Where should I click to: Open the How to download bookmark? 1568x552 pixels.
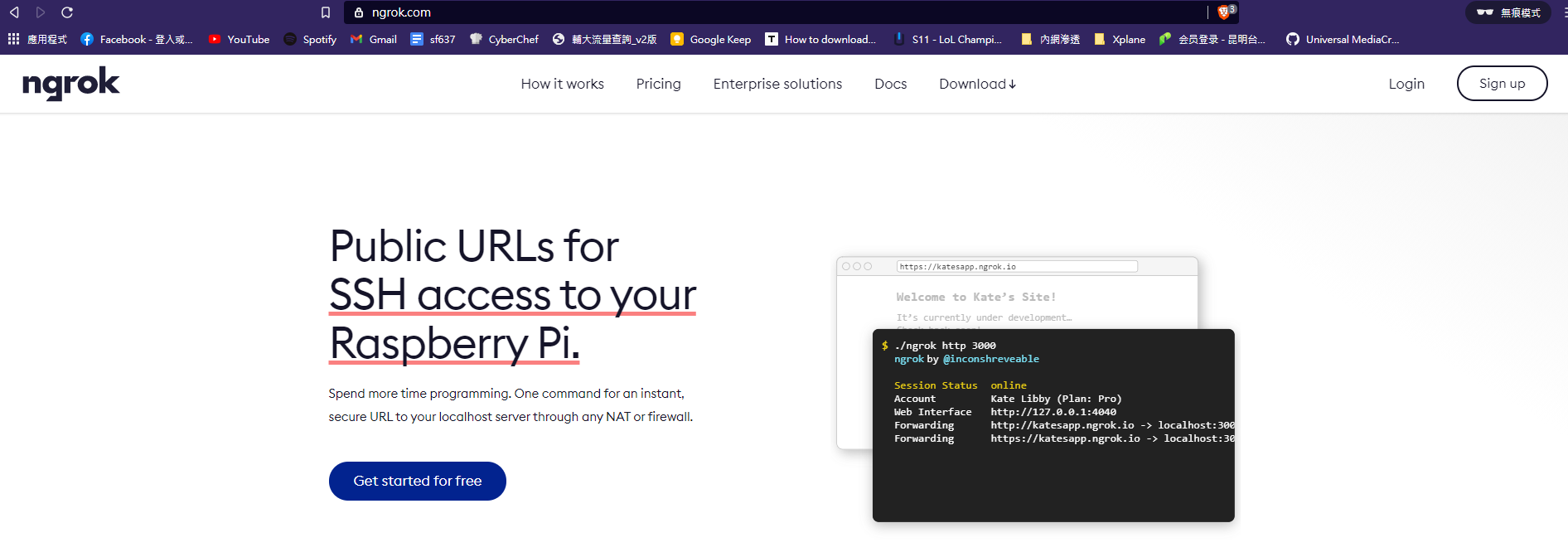[820, 39]
